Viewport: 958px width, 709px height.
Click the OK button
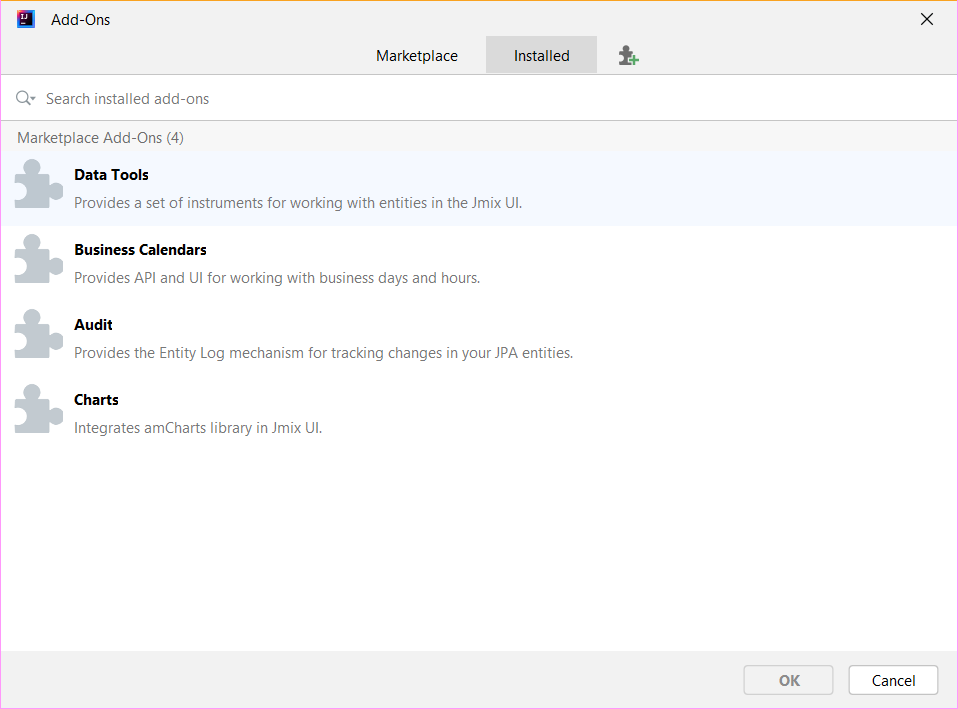click(x=788, y=680)
